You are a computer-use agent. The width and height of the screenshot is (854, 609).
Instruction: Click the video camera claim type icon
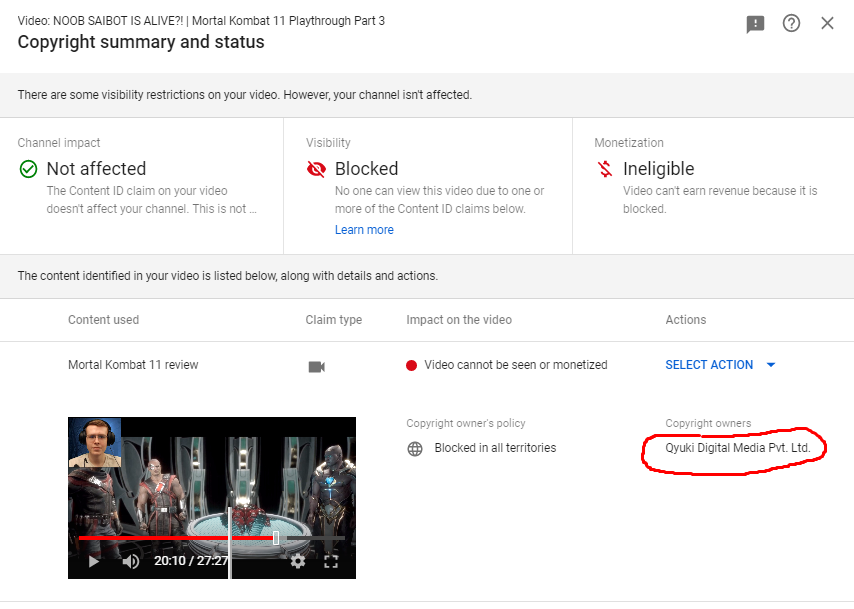(316, 367)
